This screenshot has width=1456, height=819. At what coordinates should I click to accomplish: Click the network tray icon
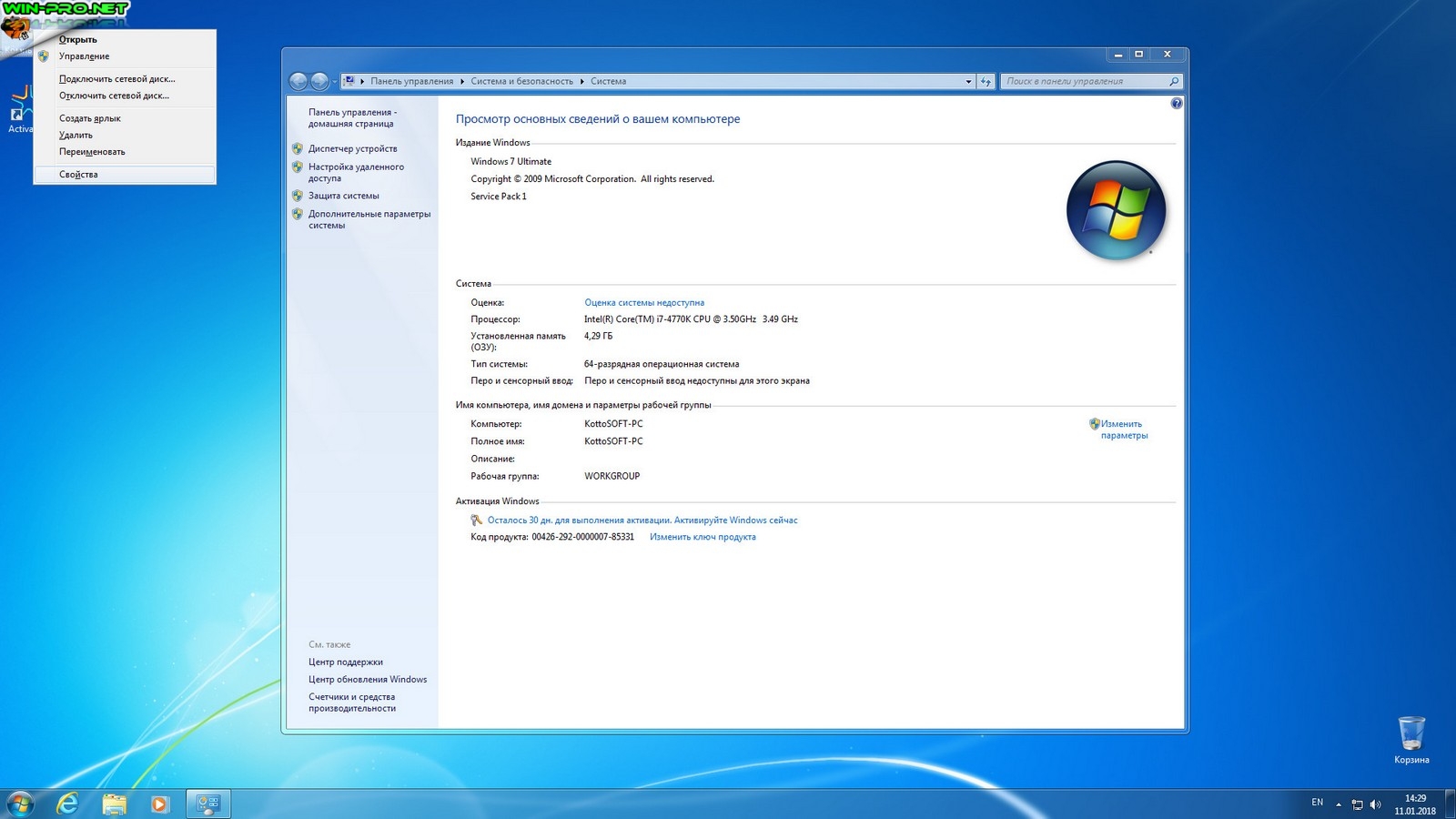pos(1357,804)
